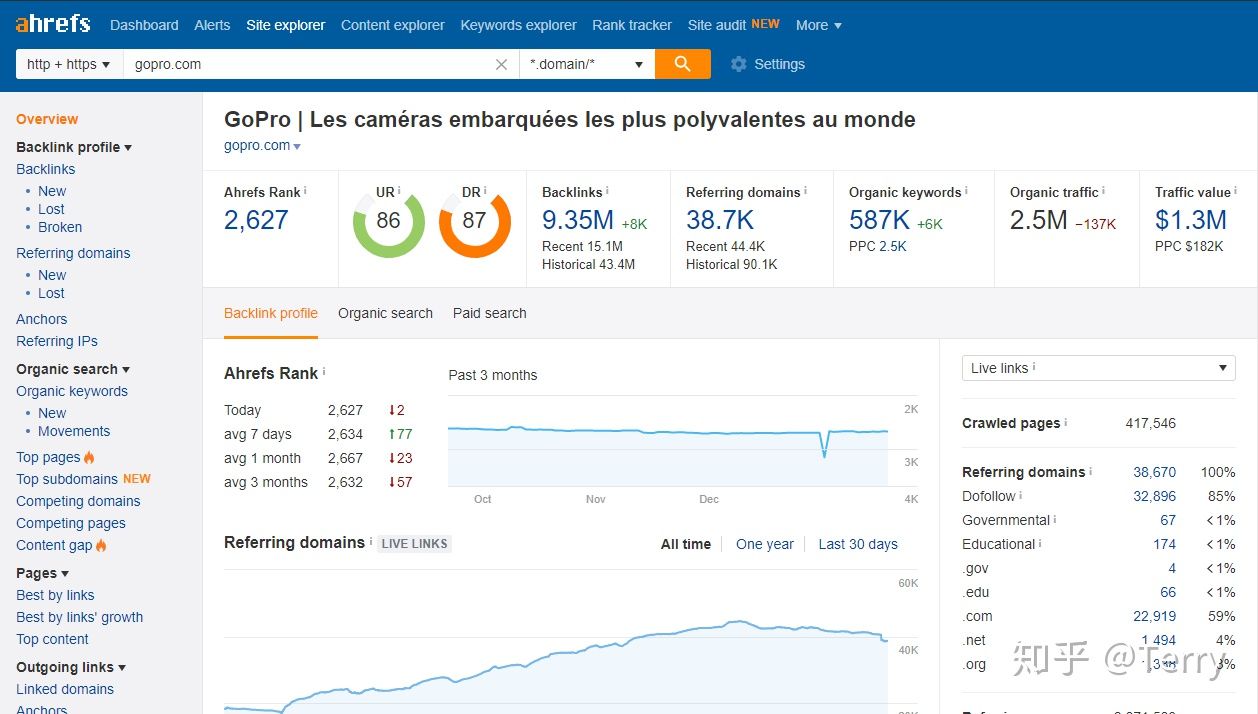The height and width of the screenshot is (714, 1258).
Task: Click the info icon next to DR
Action: click(485, 191)
